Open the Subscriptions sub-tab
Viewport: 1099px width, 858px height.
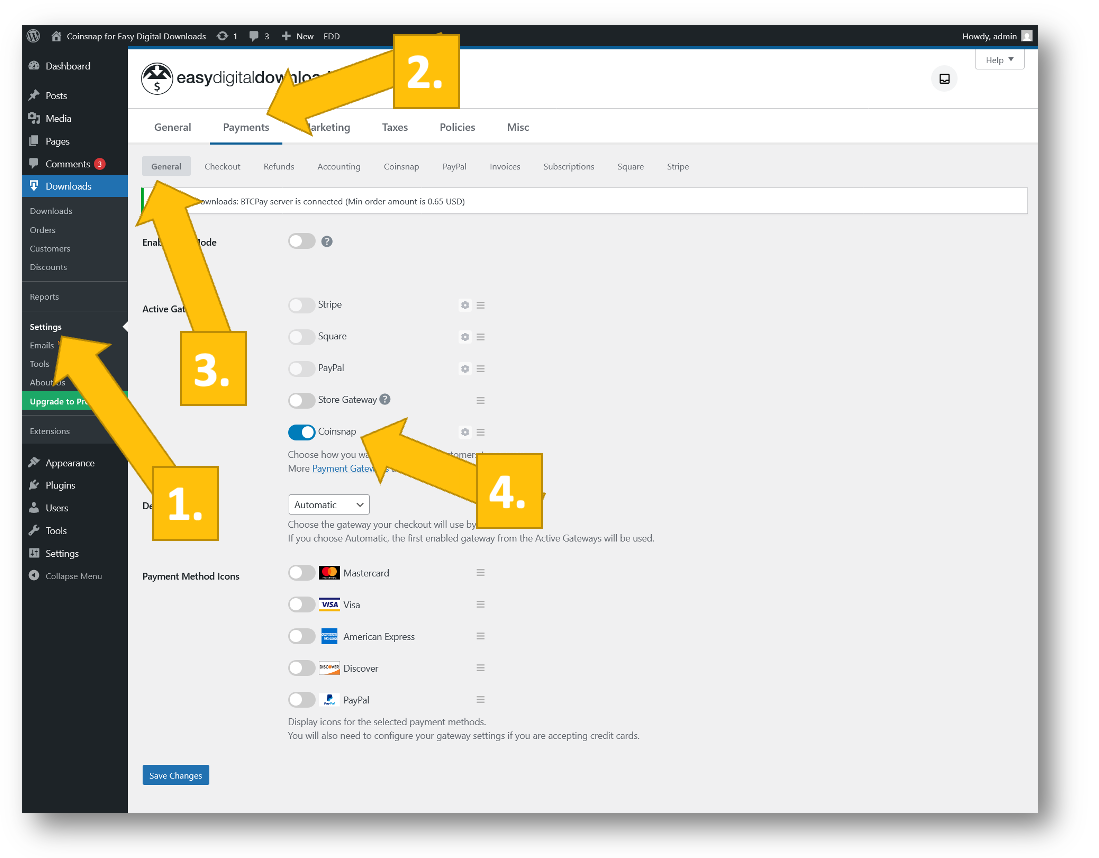tap(568, 166)
